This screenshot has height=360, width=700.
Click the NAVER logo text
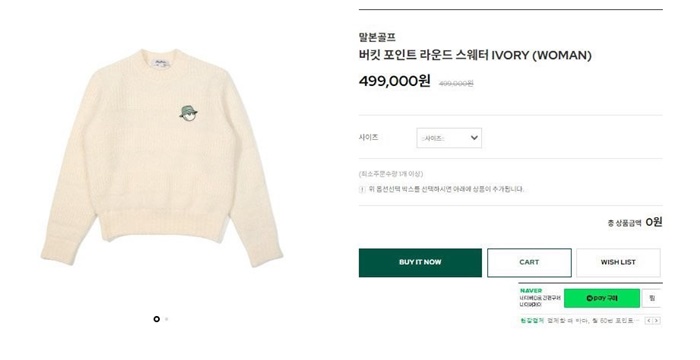pos(531,291)
